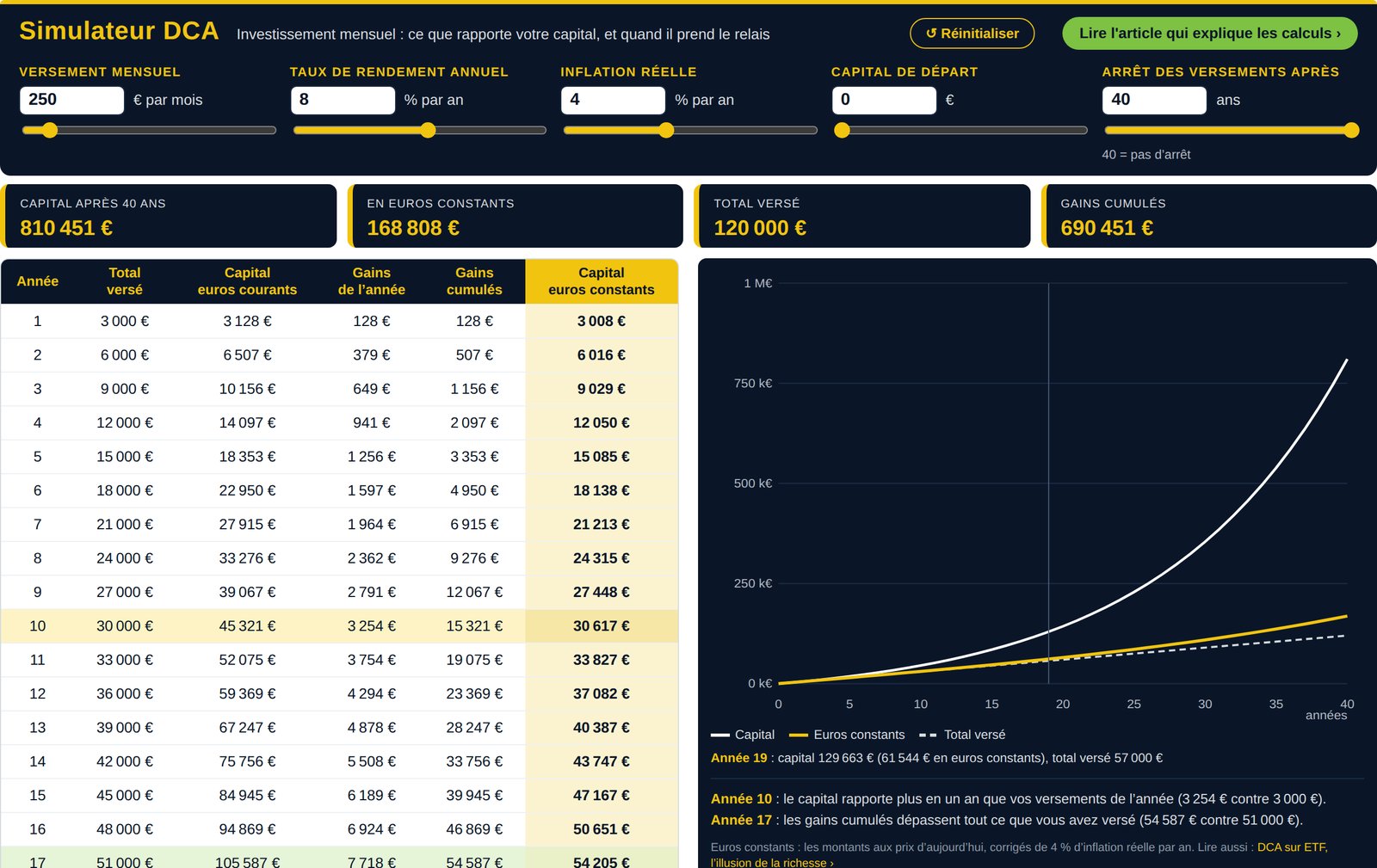Click the '40 = pas d'arrêt' hint text

pos(1146,155)
